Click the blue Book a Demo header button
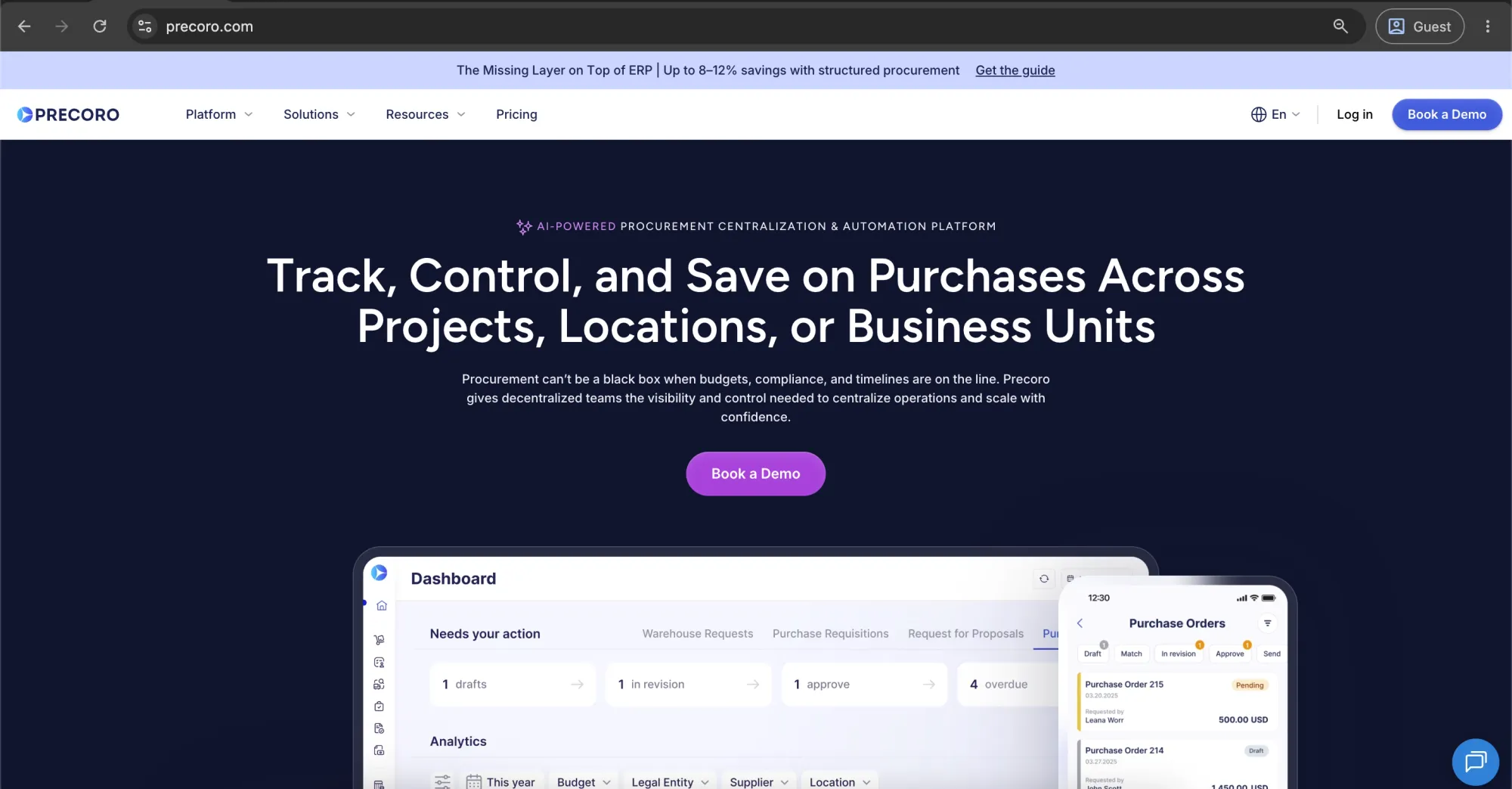1512x789 pixels. click(x=1447, y=114)
